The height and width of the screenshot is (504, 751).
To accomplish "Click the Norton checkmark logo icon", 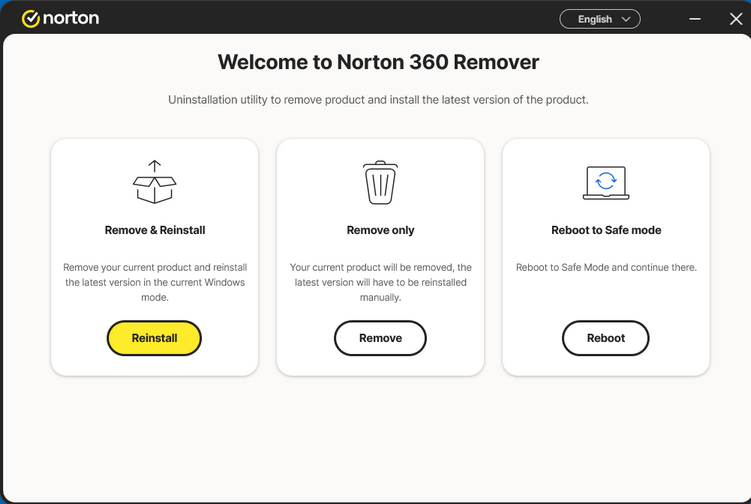I will (30, 19).
